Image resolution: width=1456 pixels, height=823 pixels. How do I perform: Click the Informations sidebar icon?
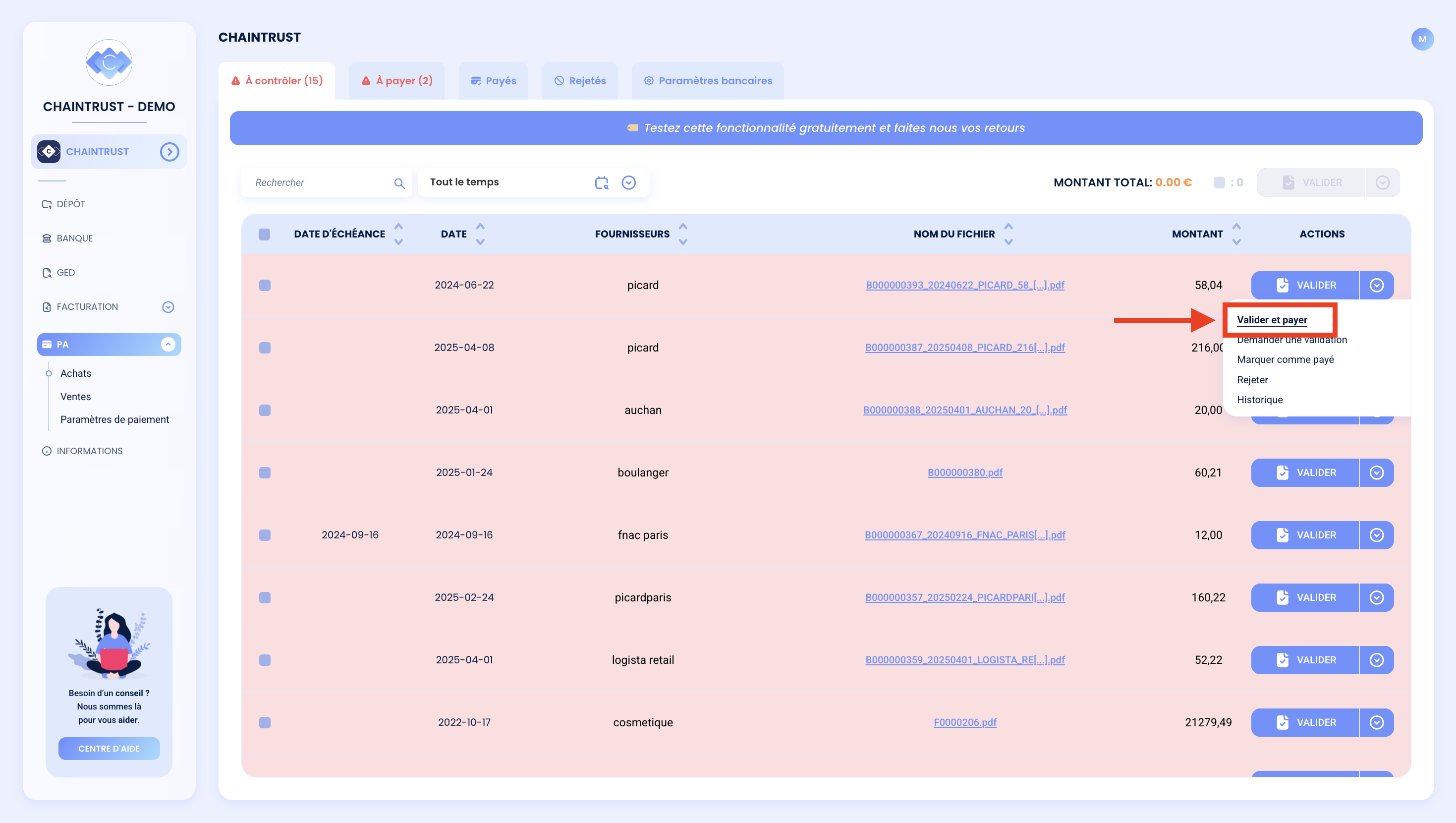point(47,451)
